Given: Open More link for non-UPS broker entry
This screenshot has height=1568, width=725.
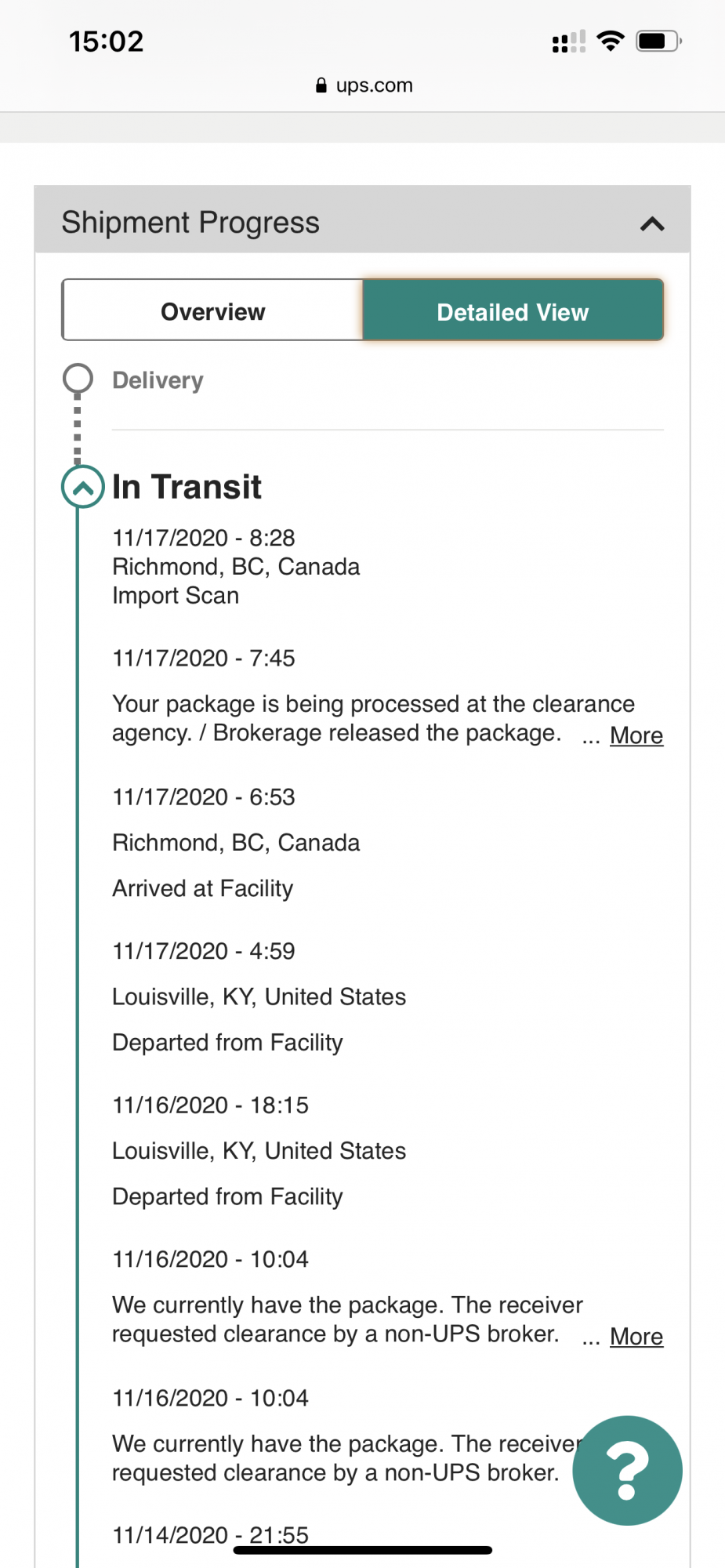Looking at the screenshot, I should [636, 1336].
